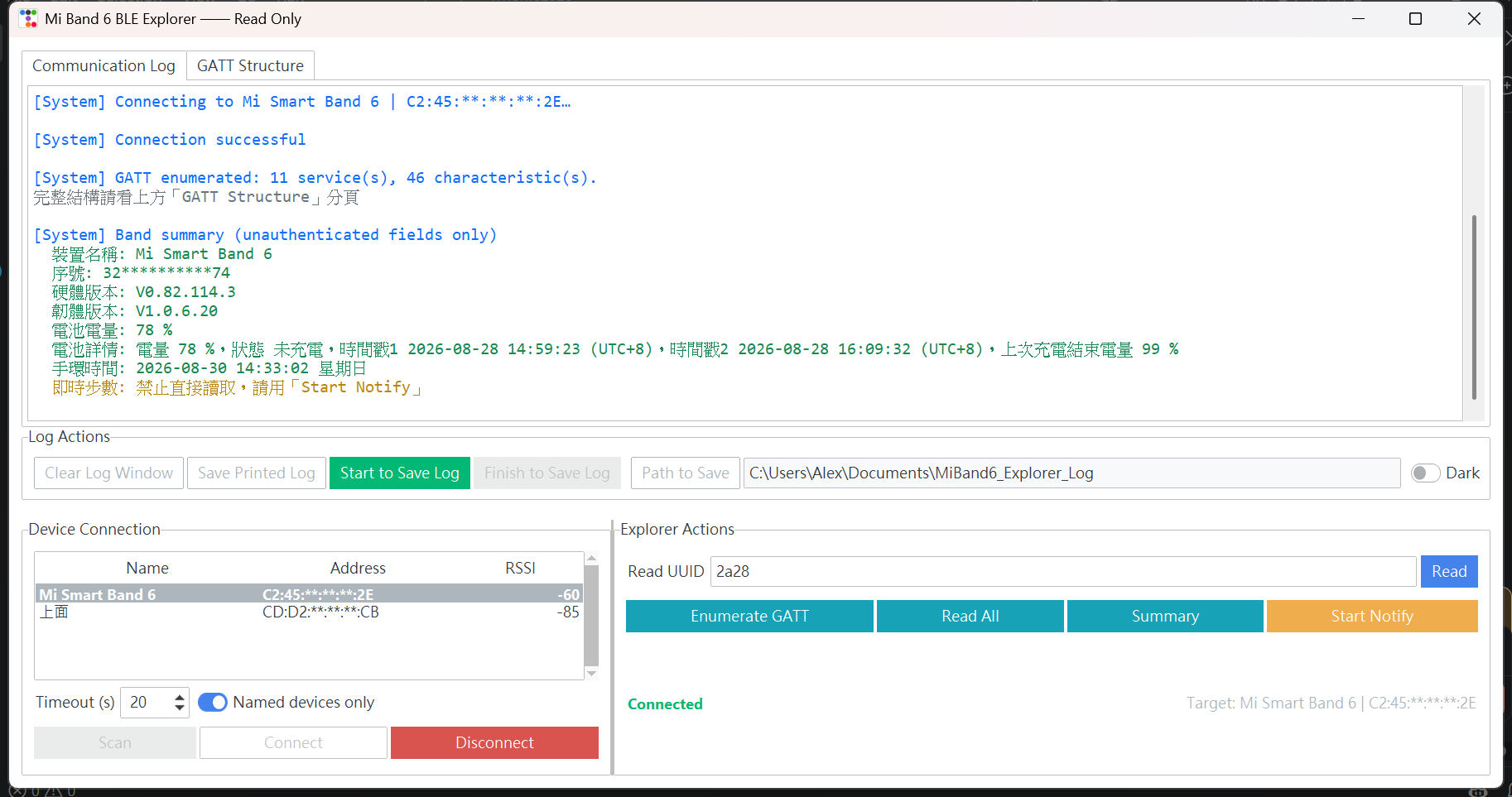Click the Summary button
Screen dimensions: 1512x797
pyautogui.click(x=1165, y=616)
